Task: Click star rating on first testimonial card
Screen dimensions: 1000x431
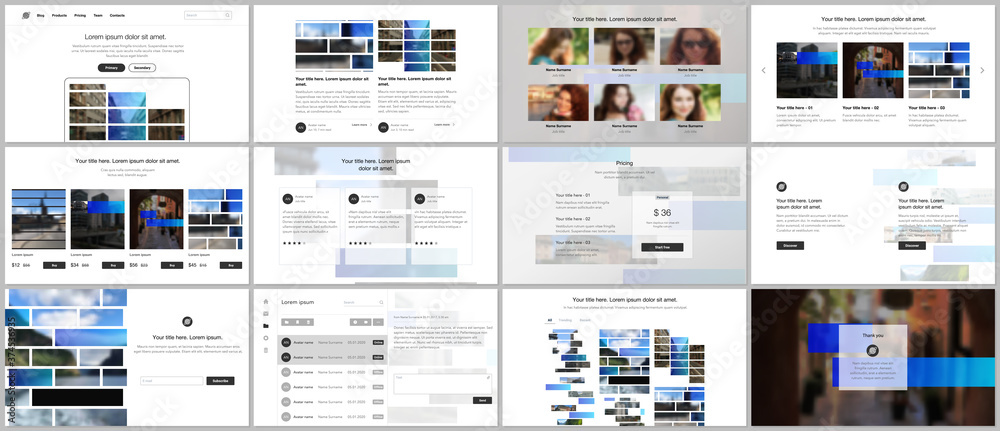Action: point(294,243)
